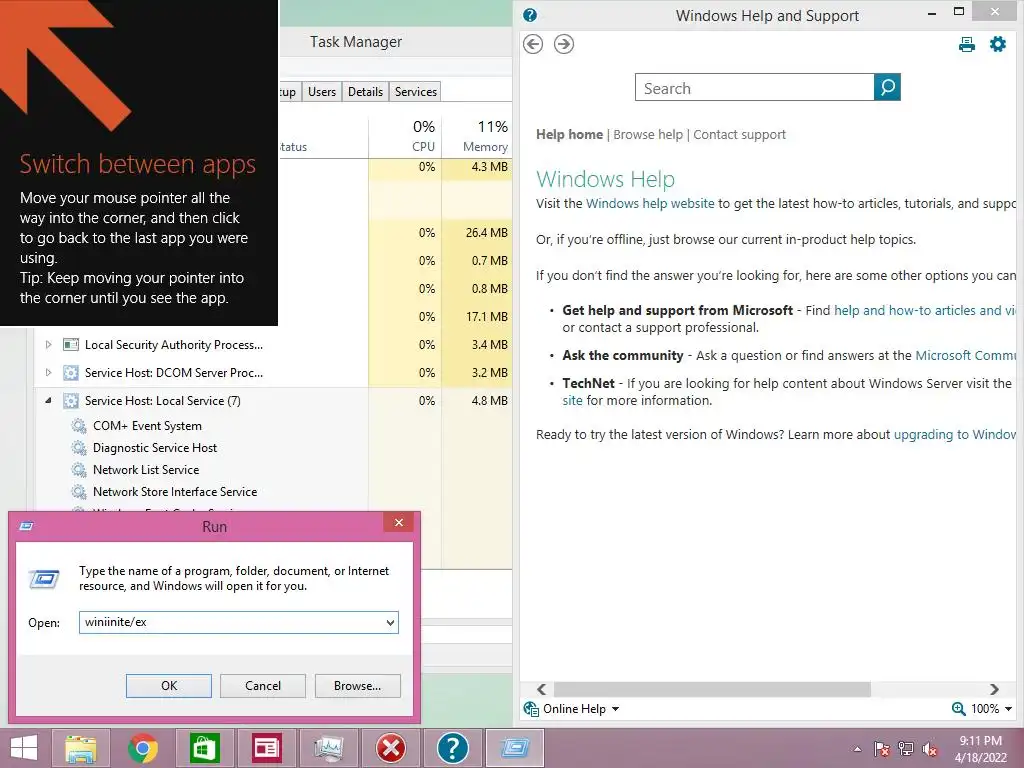Go back in Windows Help and Support
The width and height of the screenshot is (1024, 768).
click(533, 44)
